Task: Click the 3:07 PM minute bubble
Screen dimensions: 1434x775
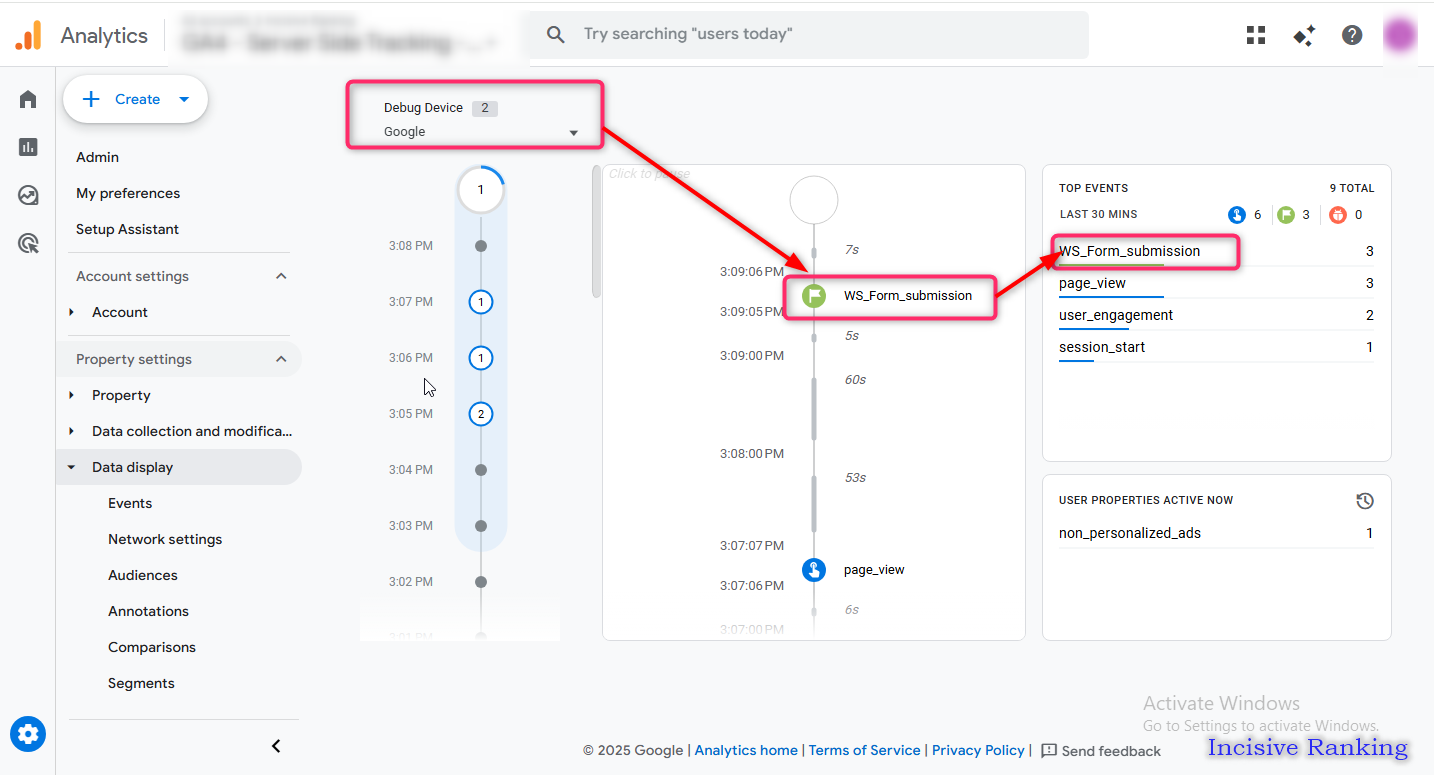Action: click(x=481, y=302)
